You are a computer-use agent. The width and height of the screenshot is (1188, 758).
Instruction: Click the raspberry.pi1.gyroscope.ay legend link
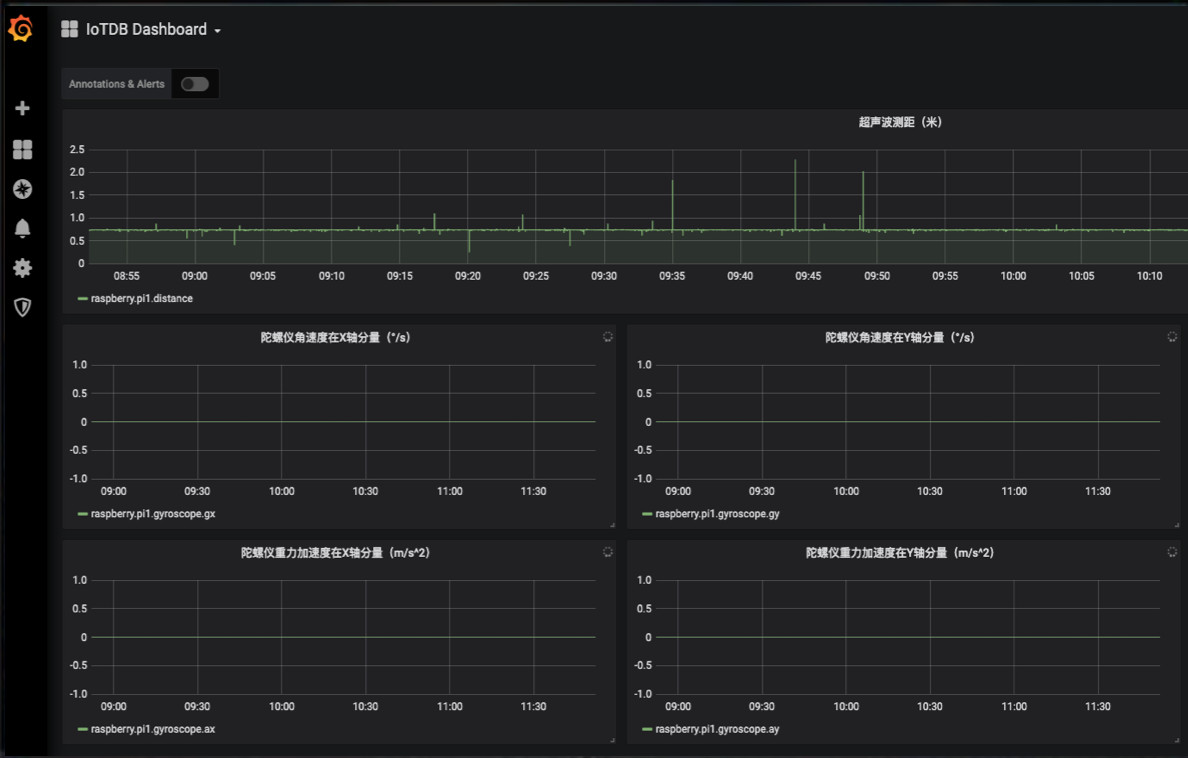(716, 728)
